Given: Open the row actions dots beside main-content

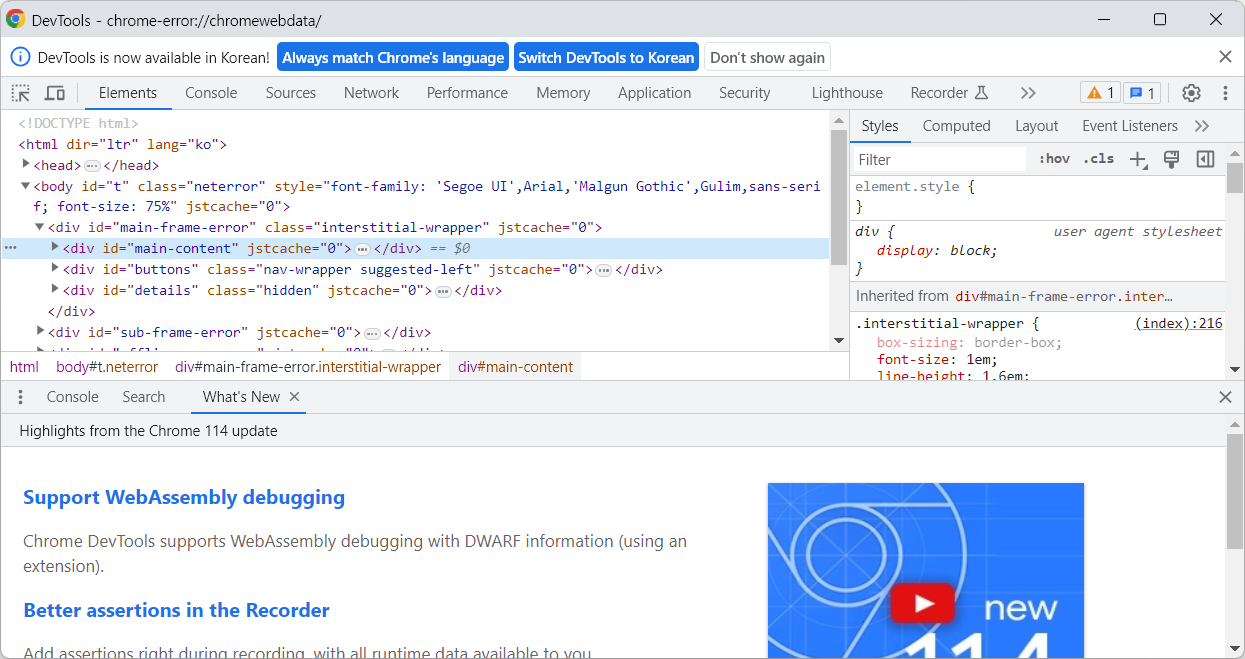Looking at the screenshot, I should click(x=11, y=248).
